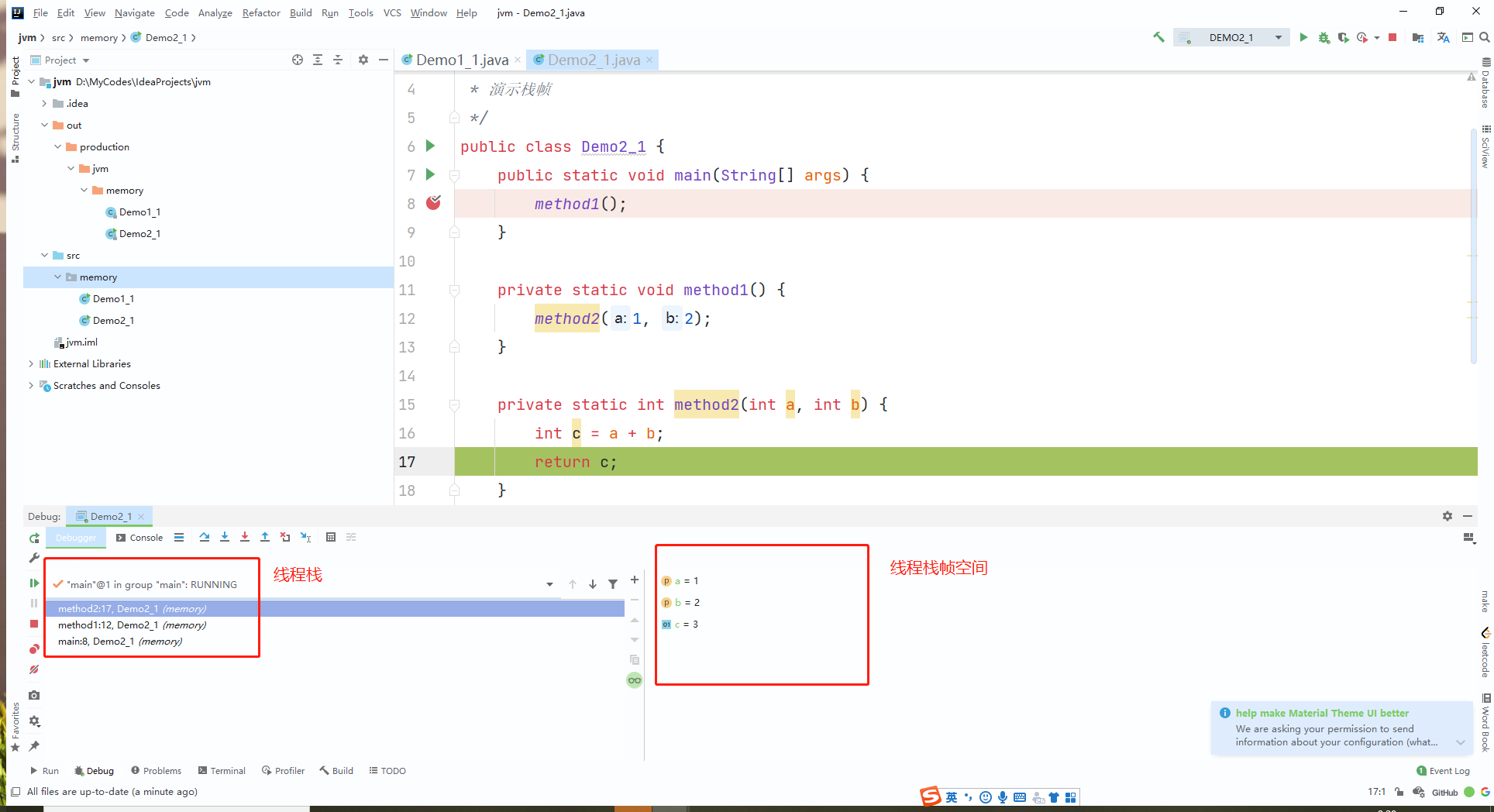The image size is (1494, 812).
Task: Collapse the src folder in tree
Action: coord(44,255)
